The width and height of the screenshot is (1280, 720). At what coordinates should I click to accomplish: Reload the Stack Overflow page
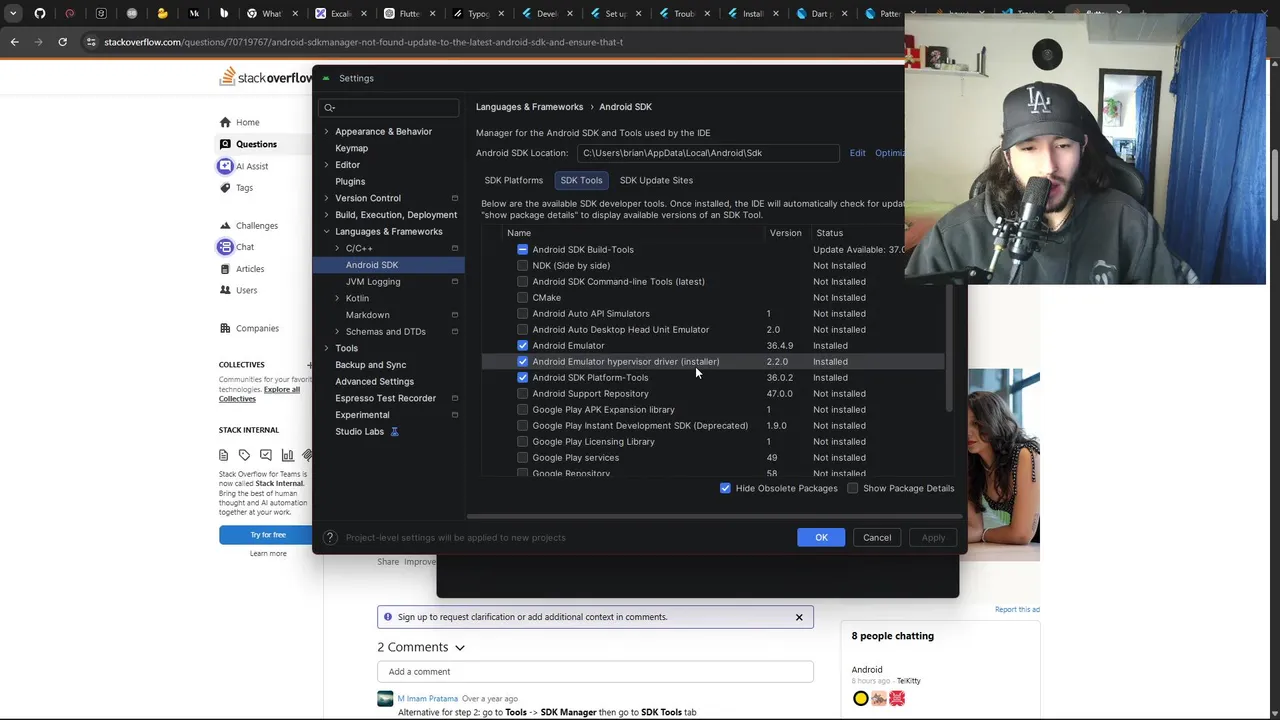point(62,42)
